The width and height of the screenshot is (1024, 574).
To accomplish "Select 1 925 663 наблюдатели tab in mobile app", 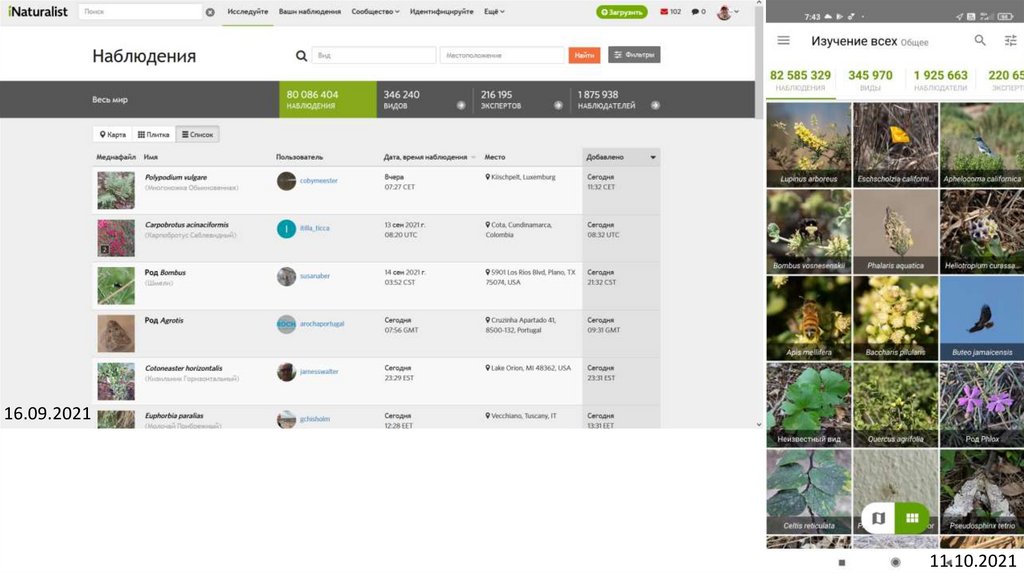I will [x=940, y=80].
